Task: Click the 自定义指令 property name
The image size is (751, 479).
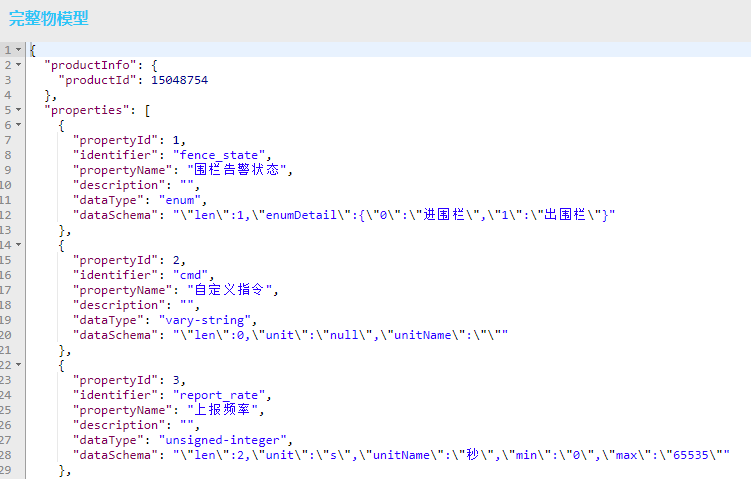Action: tap(229, 290)
